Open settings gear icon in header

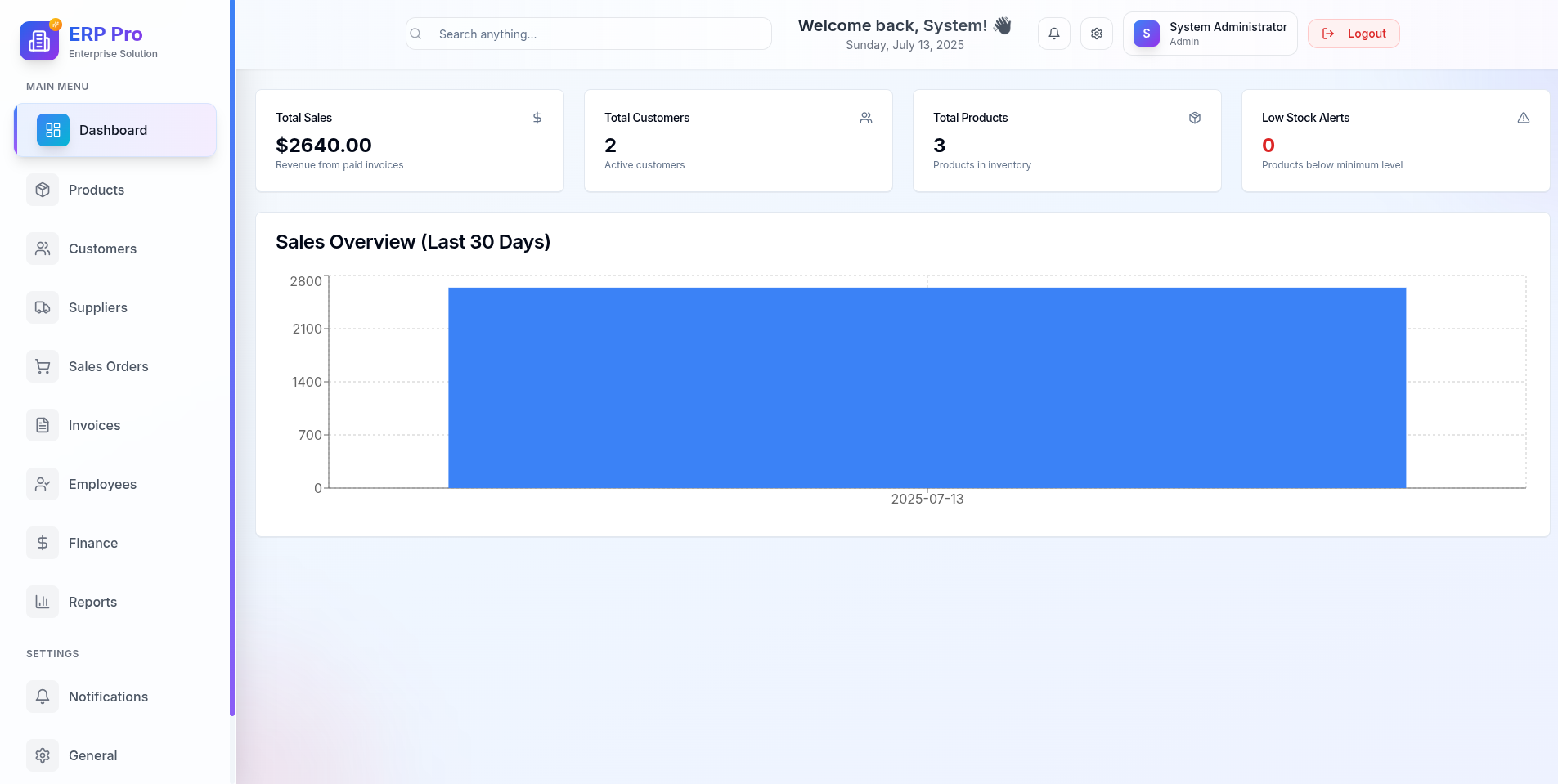pos(1096,34)
